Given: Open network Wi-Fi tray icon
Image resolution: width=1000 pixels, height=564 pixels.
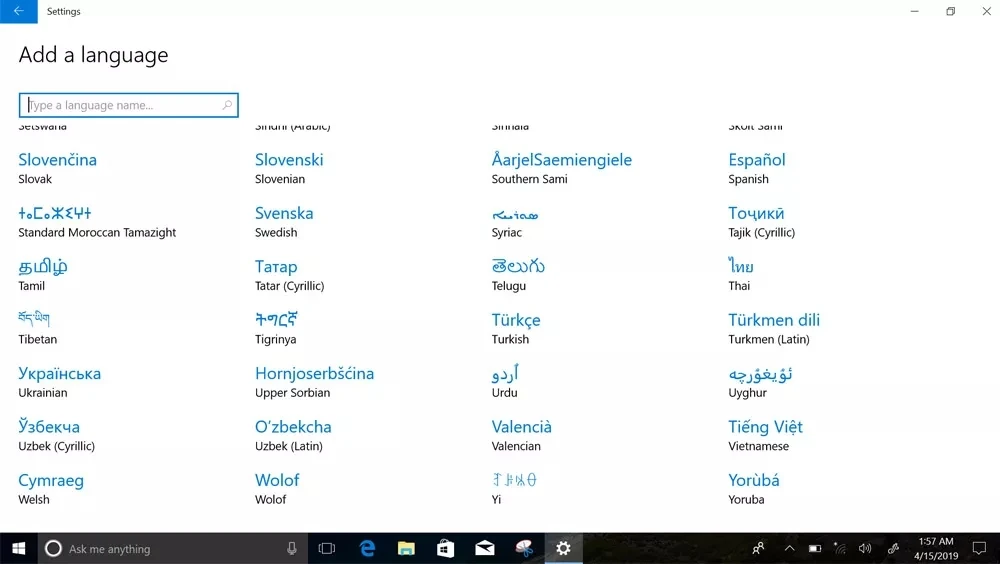Looking at the screenshot, I should point(840,549).
